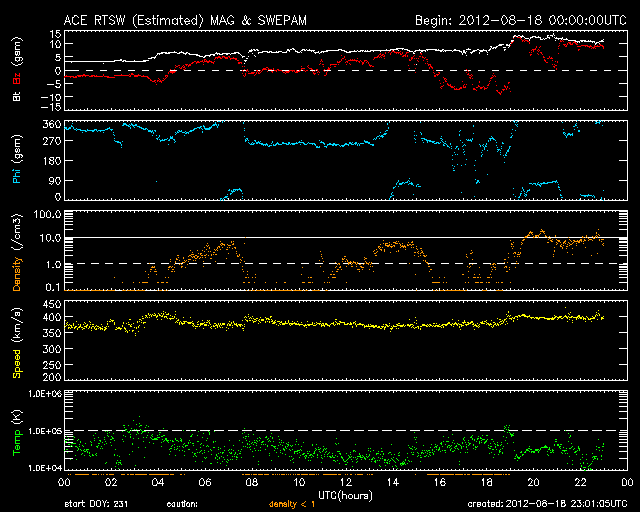
Task: Click the '12' hour label on x-axis
Action: coord(346,482)
